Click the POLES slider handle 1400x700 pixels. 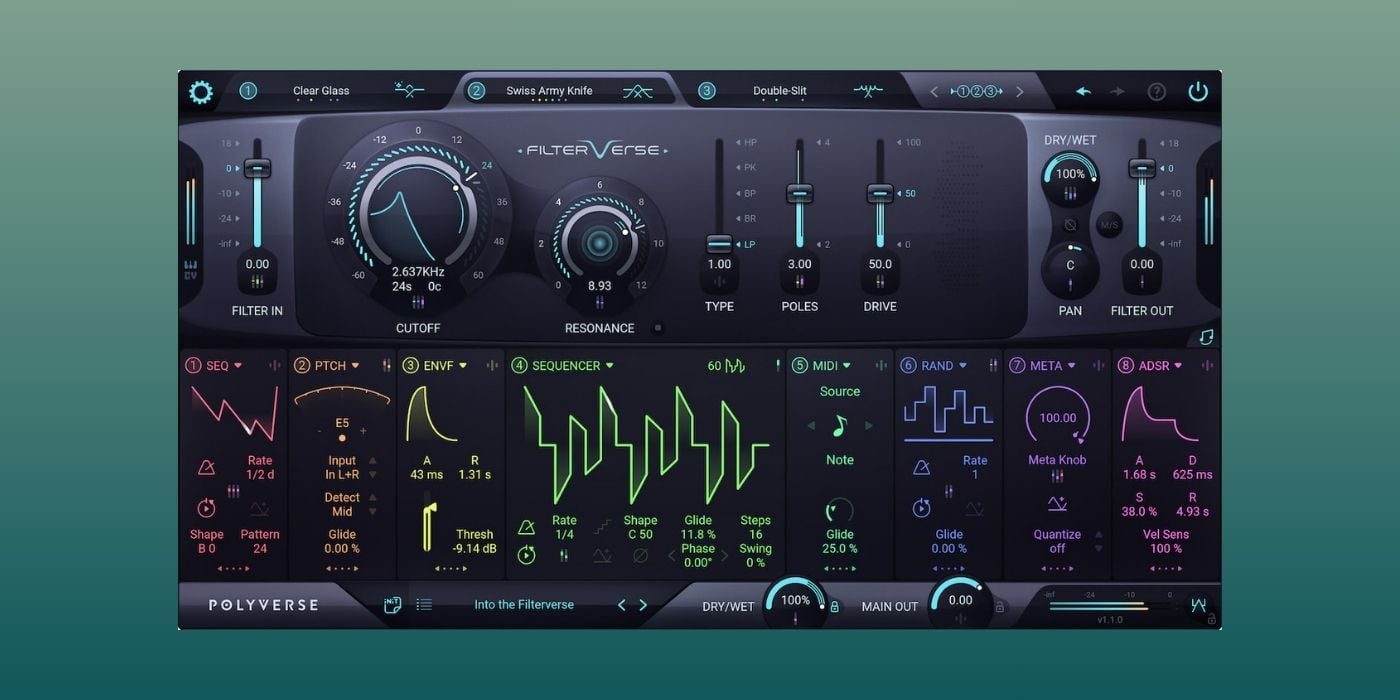click(799, 194)
